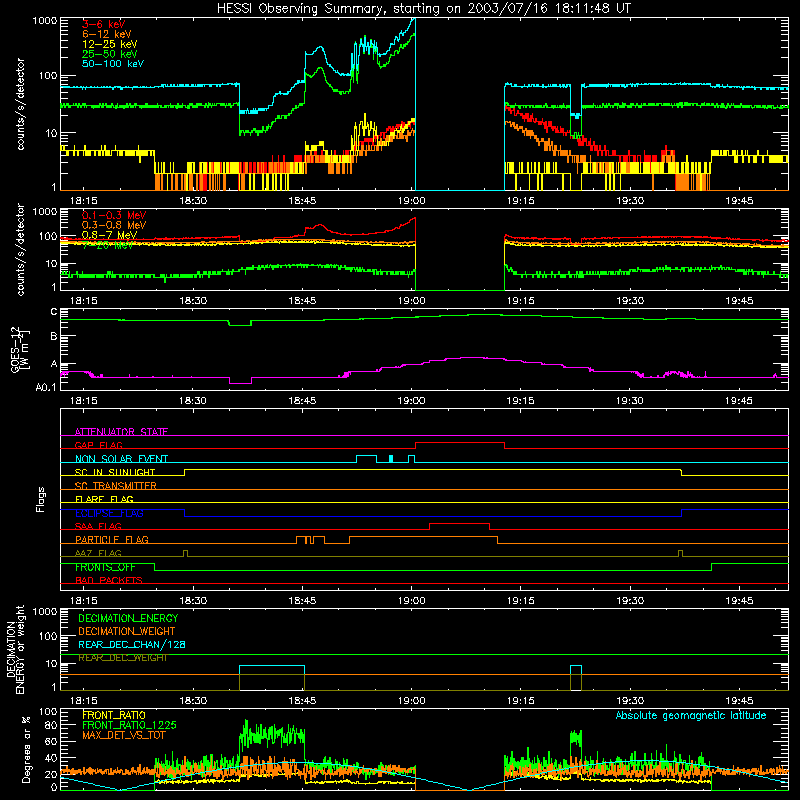Viewport: 800px width, 800px height.
Task: Select the MAX_DET_VS_TOT legend label
Action: pyautogui.click(x=123, y=735)
